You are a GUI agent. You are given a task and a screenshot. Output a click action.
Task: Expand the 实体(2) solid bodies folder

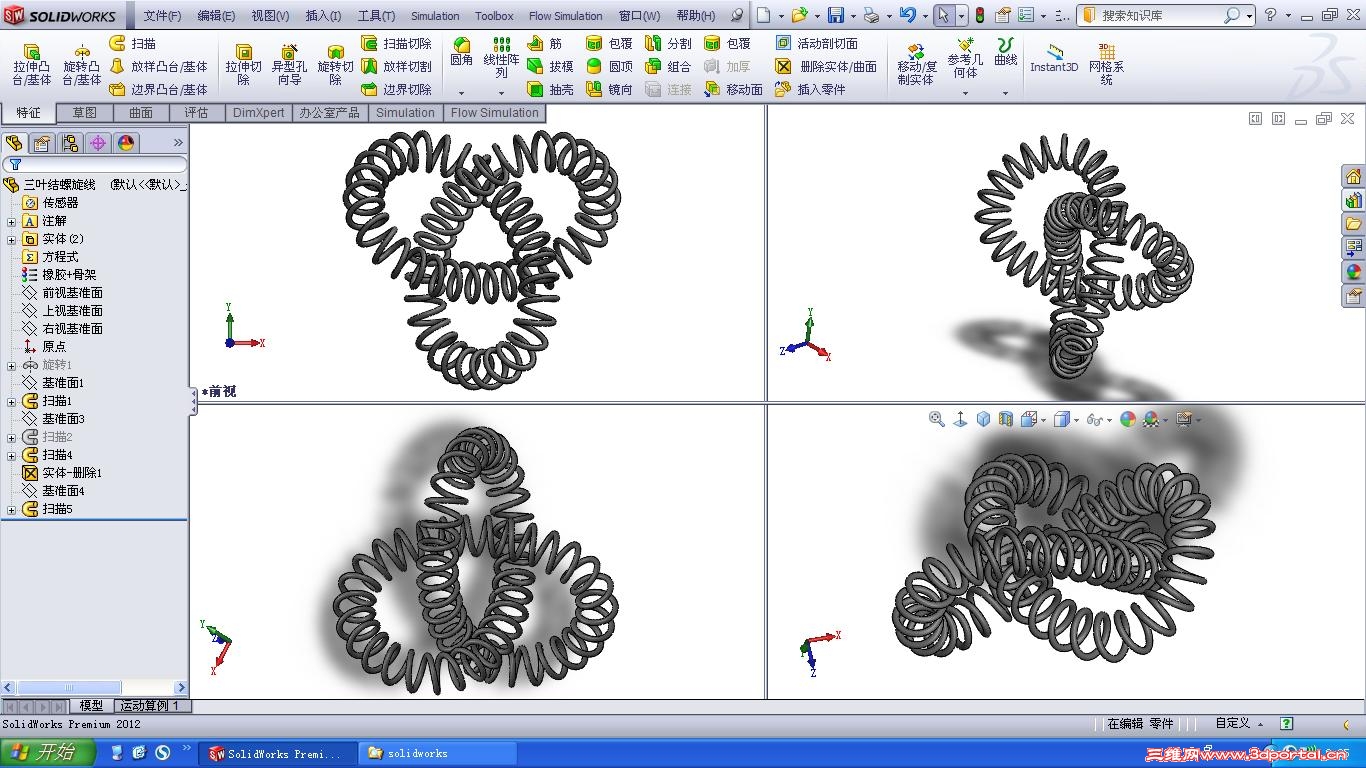(x=11, y=239)
